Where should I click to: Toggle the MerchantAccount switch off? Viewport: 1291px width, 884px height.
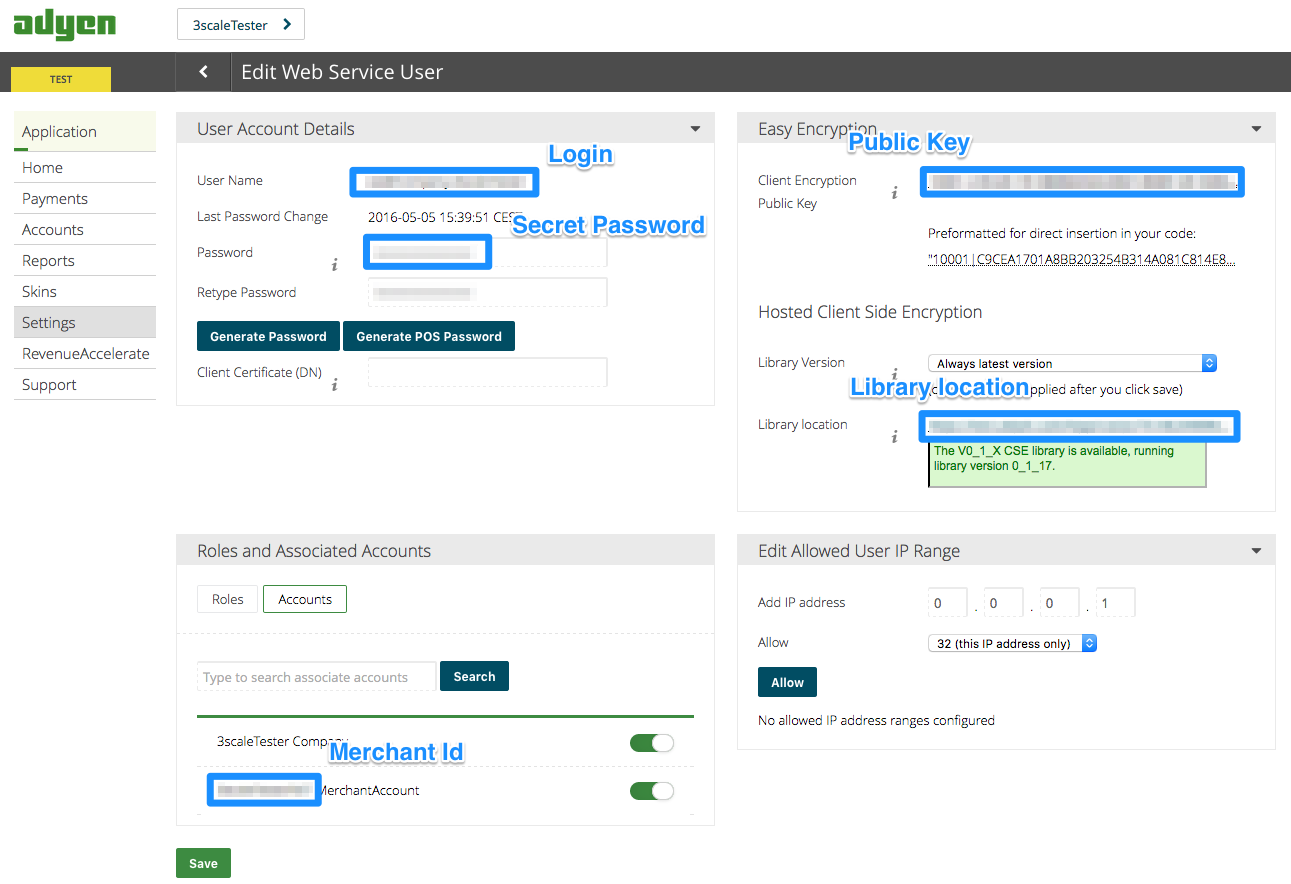(x=651, y=791)
